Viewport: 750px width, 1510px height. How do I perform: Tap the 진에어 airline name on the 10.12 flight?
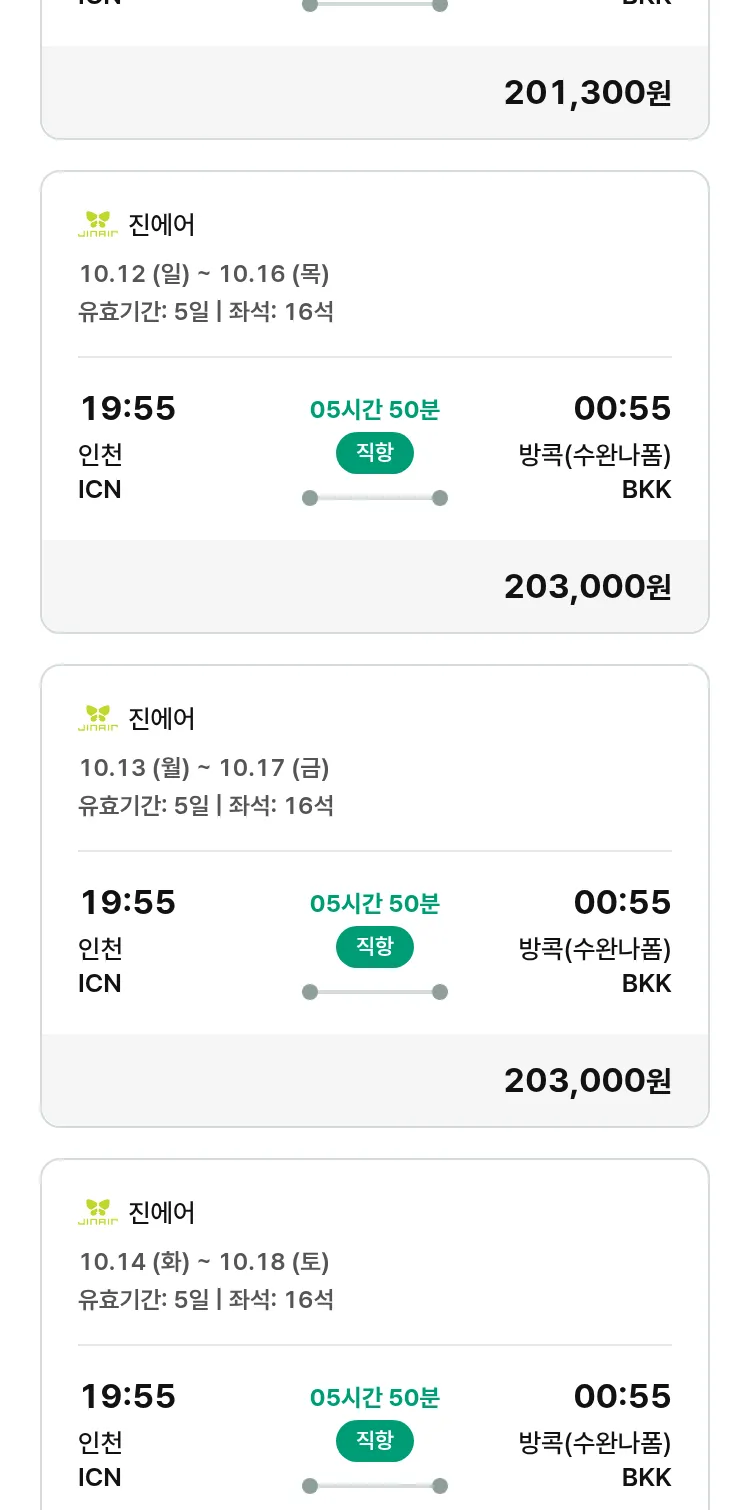[x=162, y=224]
